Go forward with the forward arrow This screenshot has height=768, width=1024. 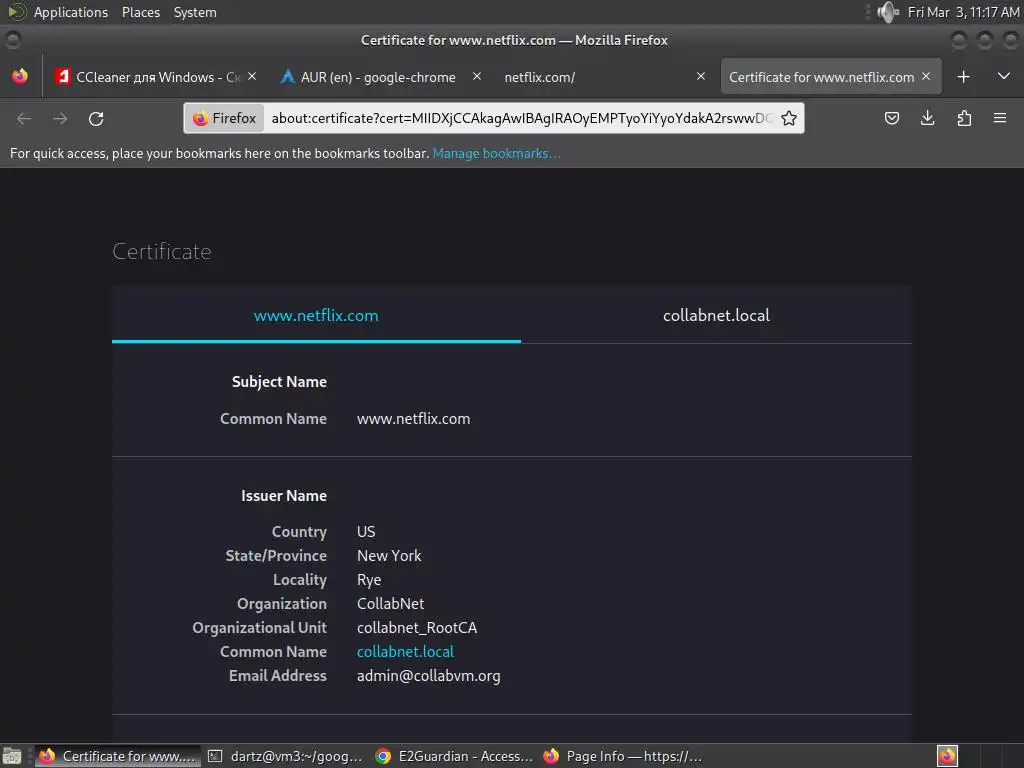coord(60,118)
